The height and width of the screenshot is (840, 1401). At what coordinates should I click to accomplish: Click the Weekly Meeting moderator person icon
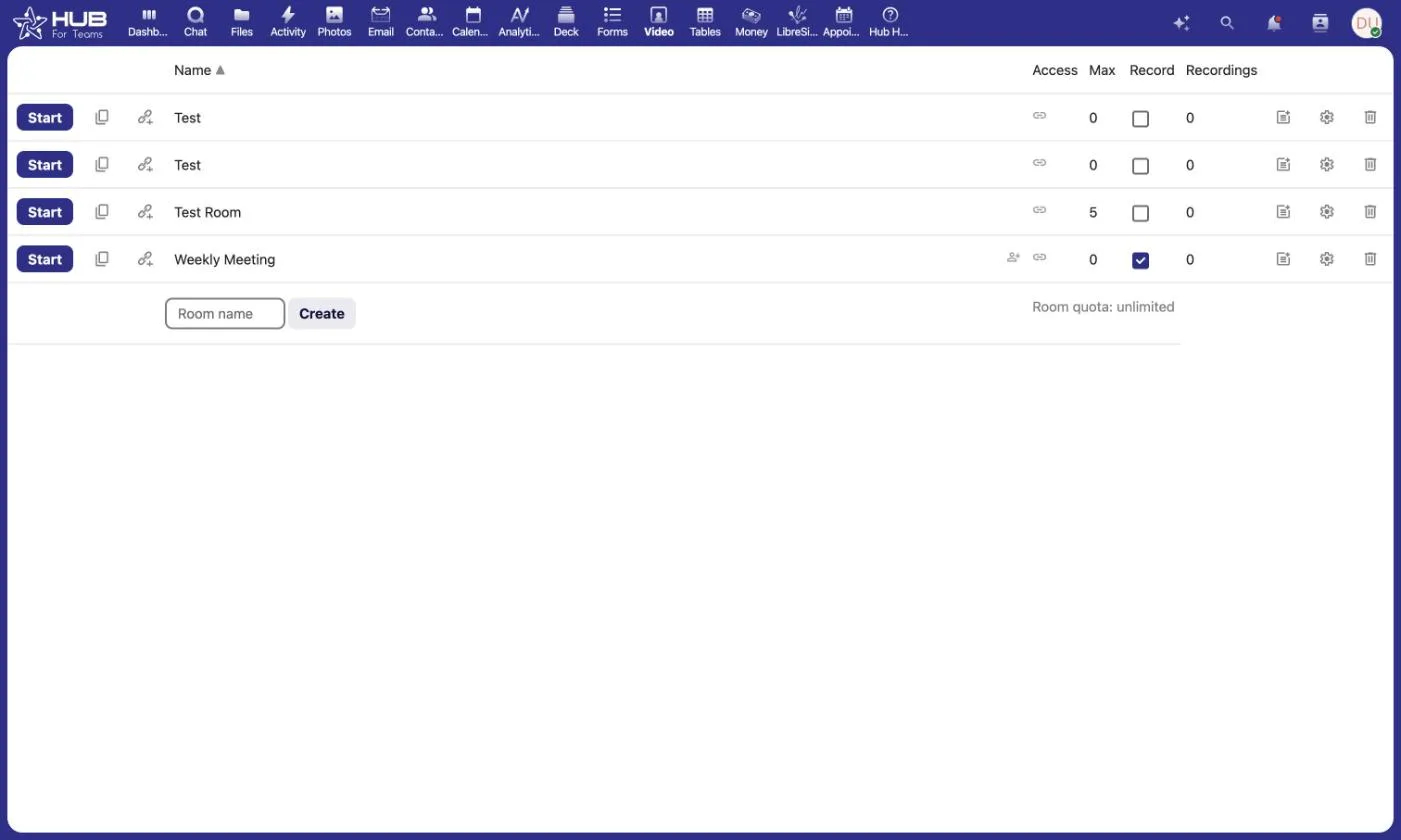(1013, 257)
